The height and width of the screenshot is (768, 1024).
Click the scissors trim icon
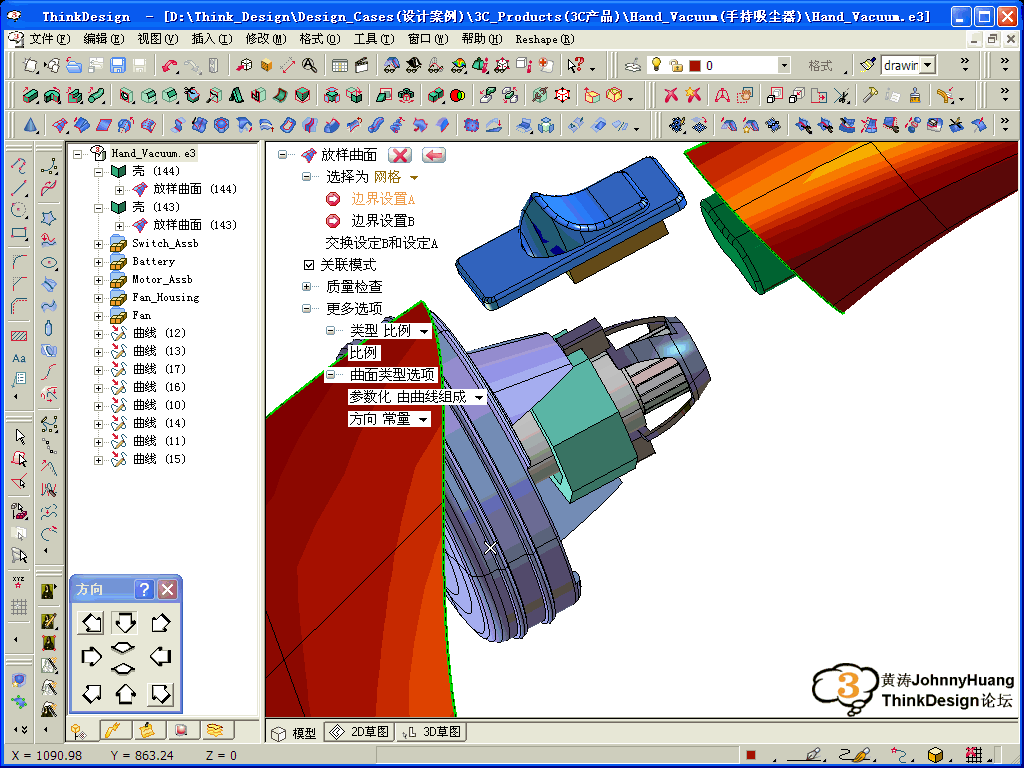(x=842, y=95)
